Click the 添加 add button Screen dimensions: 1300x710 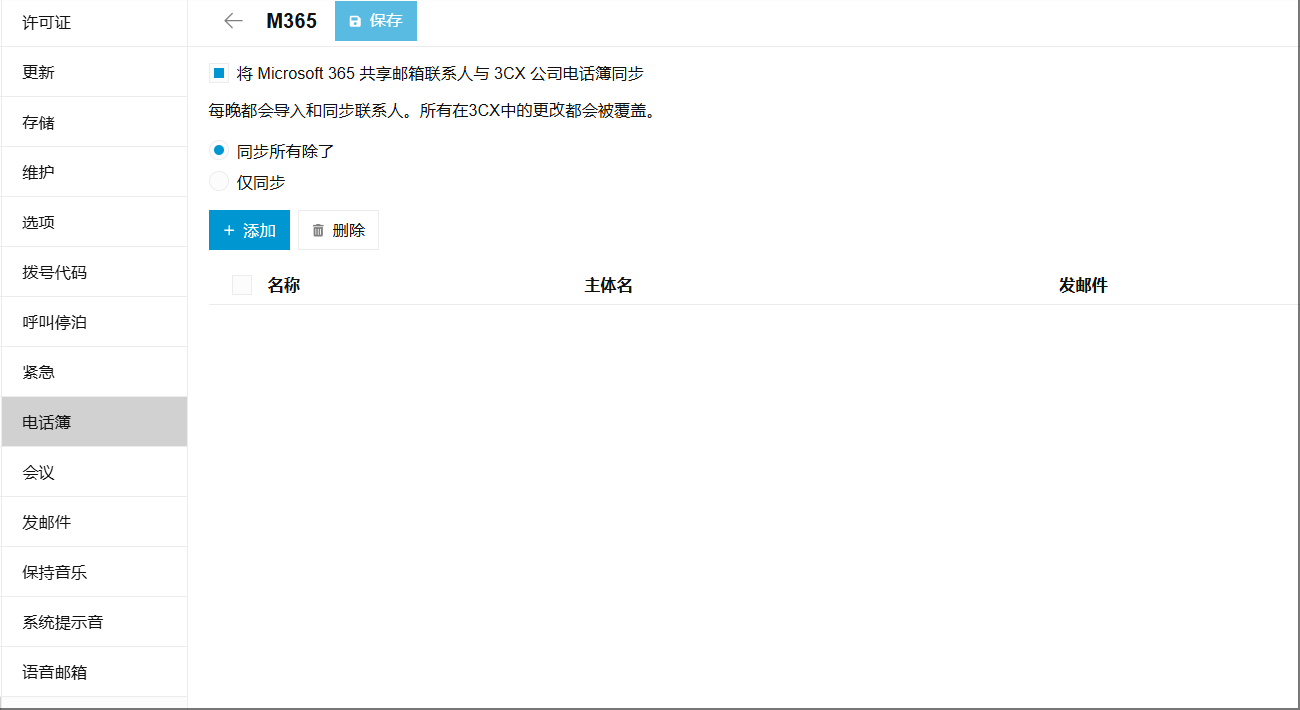[249, 230]
